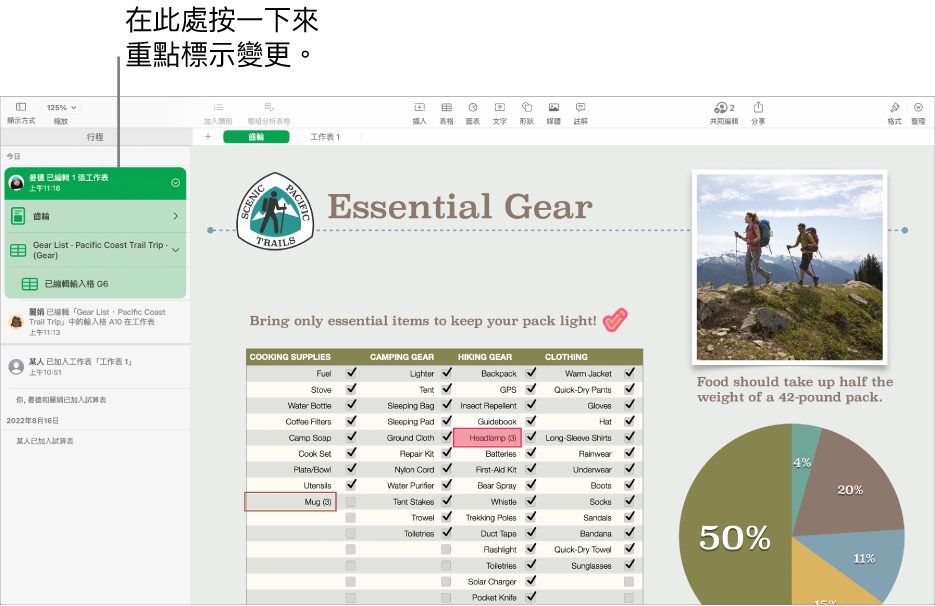Open the Organize (整理) toolbar icon
The image size is (935, 606).
(x=918, y=107)
